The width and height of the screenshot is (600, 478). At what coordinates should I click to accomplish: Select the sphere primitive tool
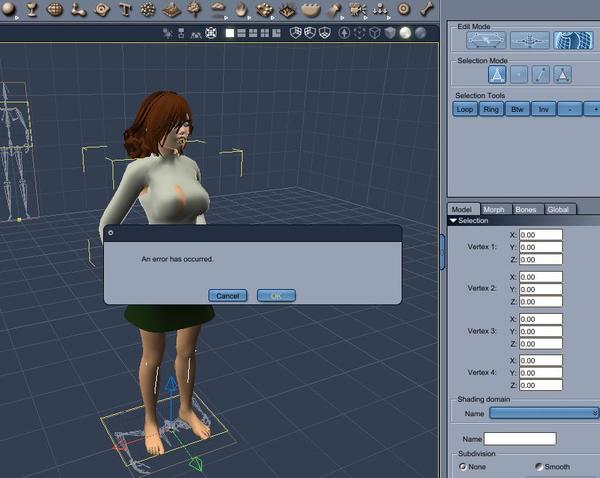(8, 8)
